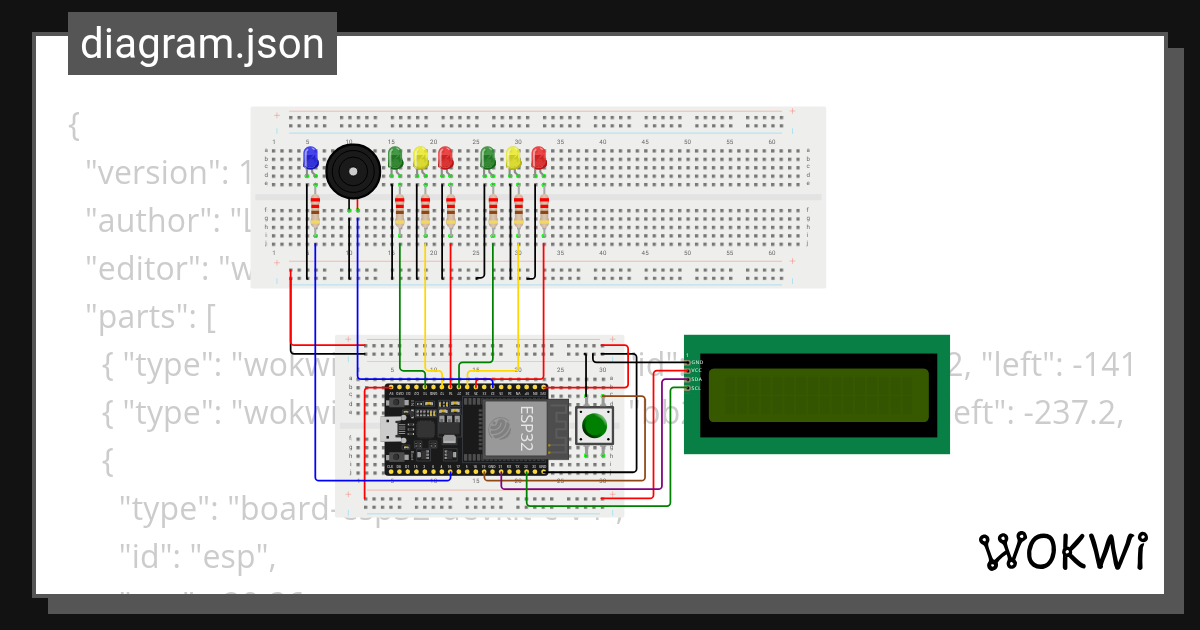Click the first green LED
1200x630 pixels.
point(394,158)
